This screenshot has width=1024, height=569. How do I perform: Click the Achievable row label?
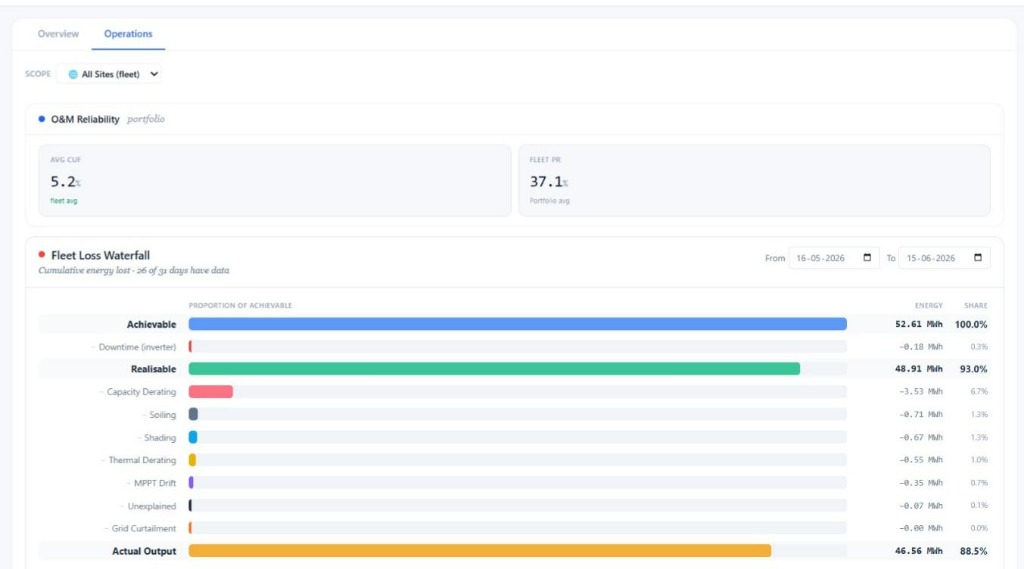click(x=152, y=325)
